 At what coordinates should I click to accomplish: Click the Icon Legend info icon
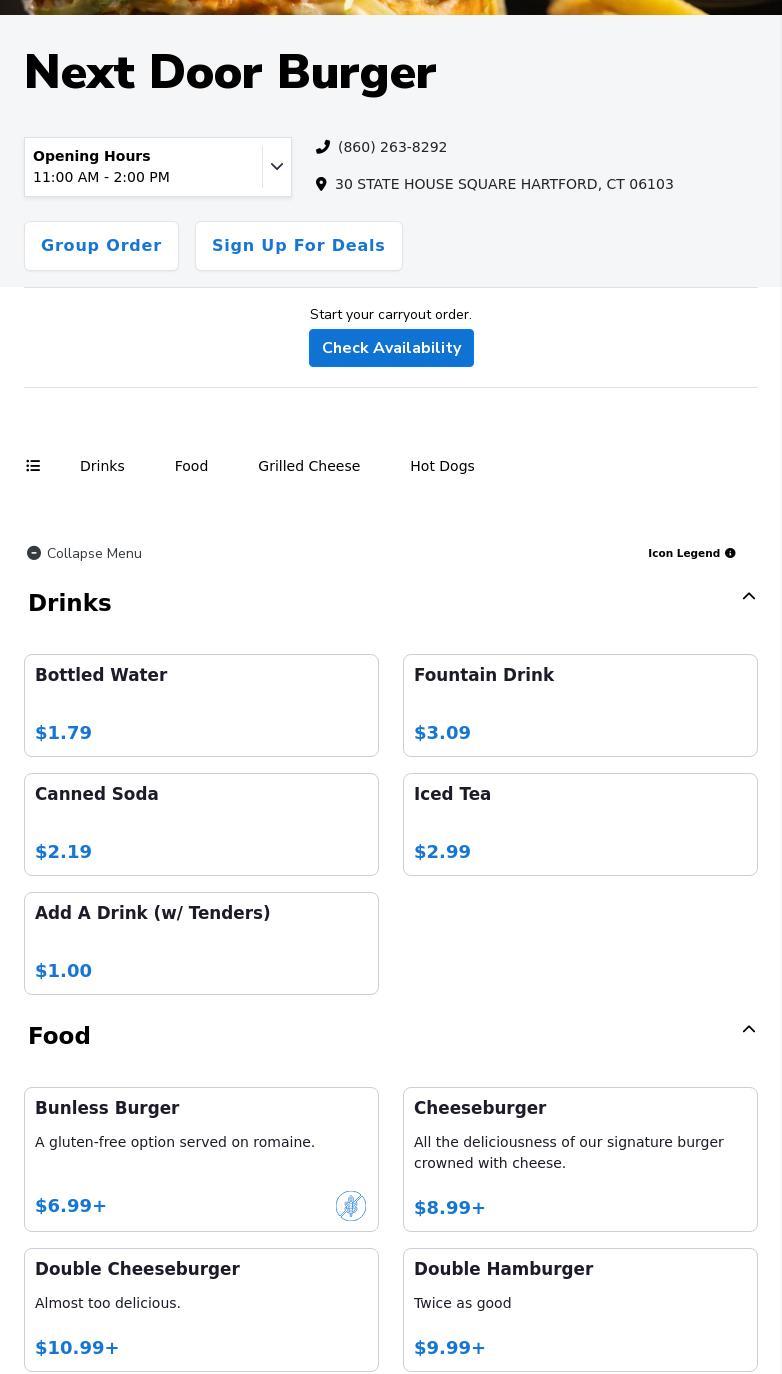(x=730, y=553)
